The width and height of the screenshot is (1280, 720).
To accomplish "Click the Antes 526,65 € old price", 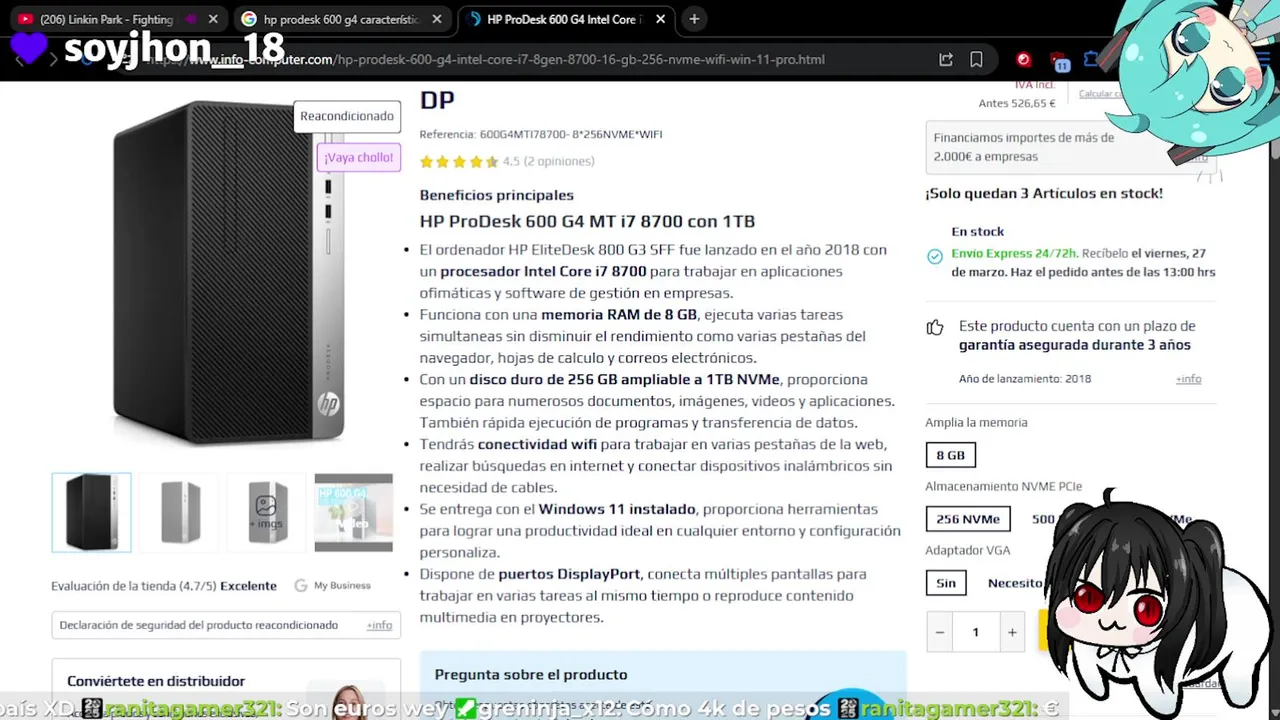I will click(x=1017, y=103).
